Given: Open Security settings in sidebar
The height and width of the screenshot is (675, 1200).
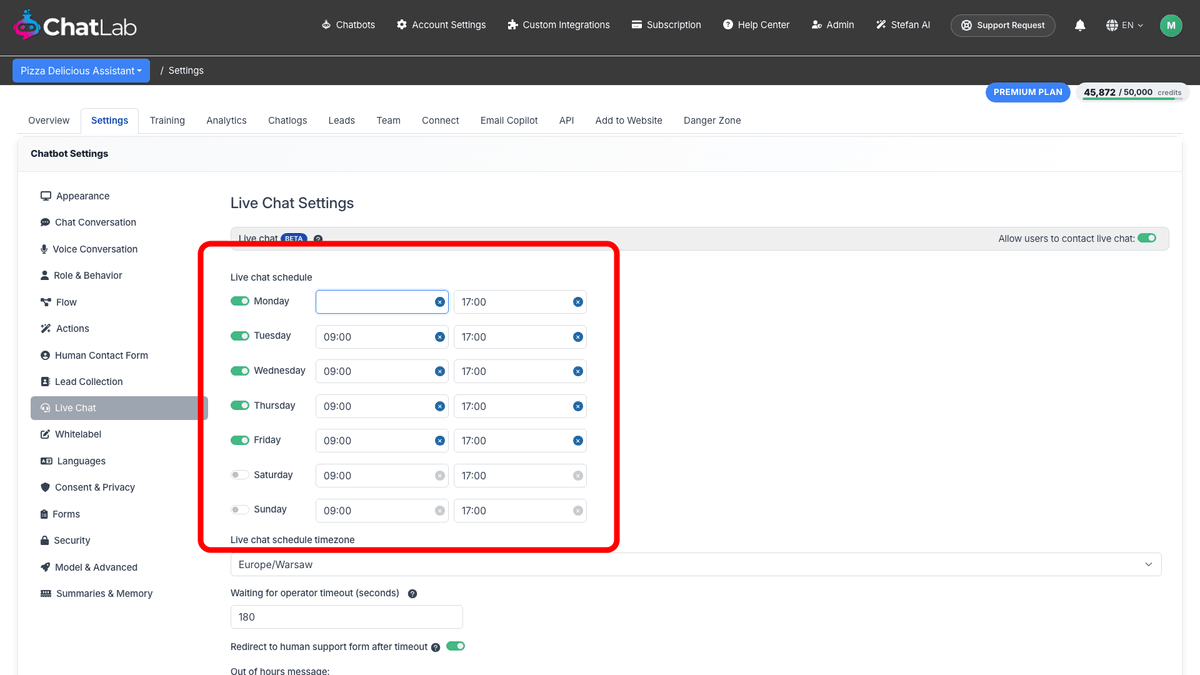Looking at the screenshot, I should click(65, 540).
